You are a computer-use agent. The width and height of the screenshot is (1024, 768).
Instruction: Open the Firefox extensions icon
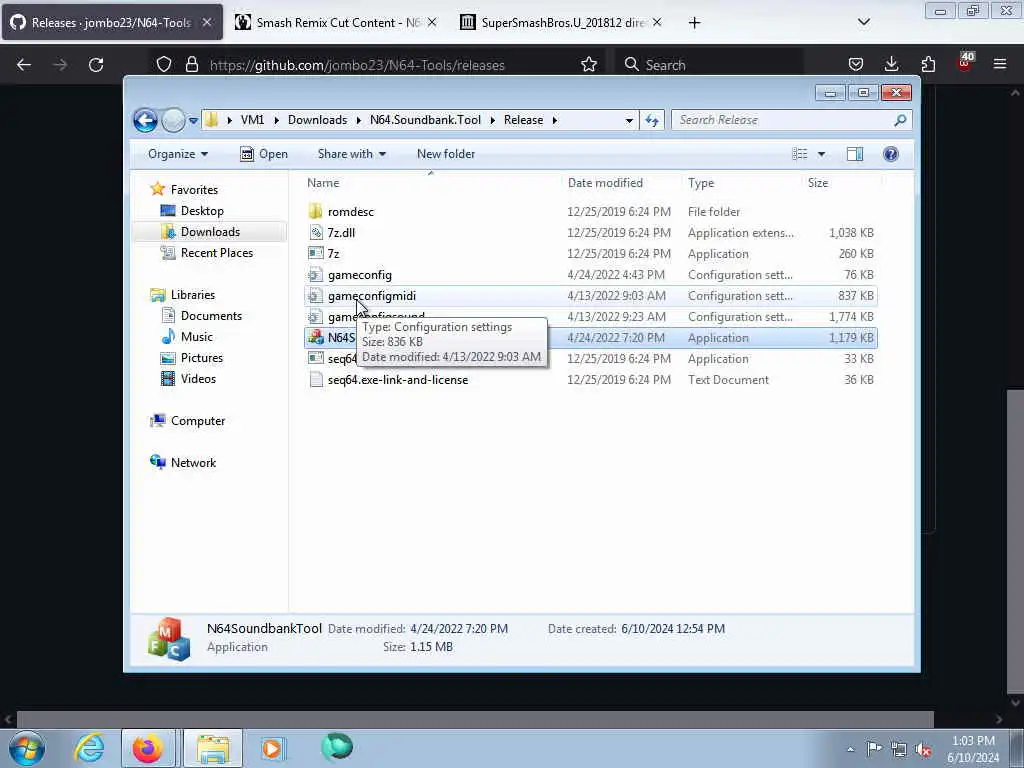click(928, 65)
